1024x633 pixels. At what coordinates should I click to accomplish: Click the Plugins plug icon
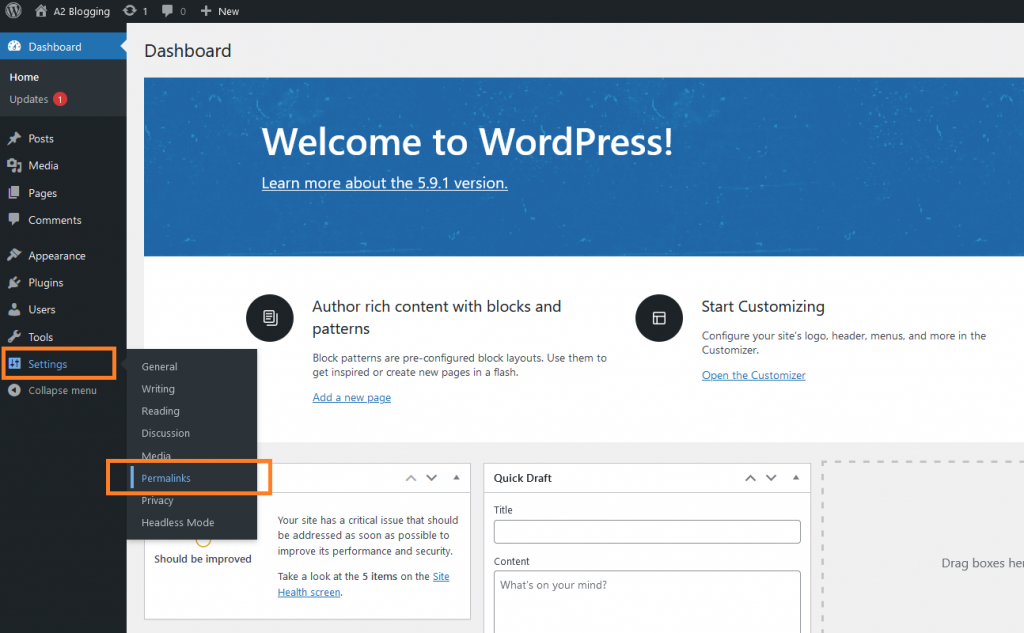click(x=14, y=282)
